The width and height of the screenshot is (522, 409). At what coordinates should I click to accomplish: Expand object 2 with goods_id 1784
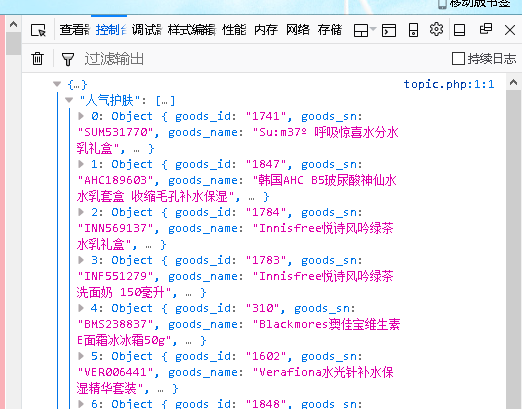pyautogui.click(x=81, y=212)
